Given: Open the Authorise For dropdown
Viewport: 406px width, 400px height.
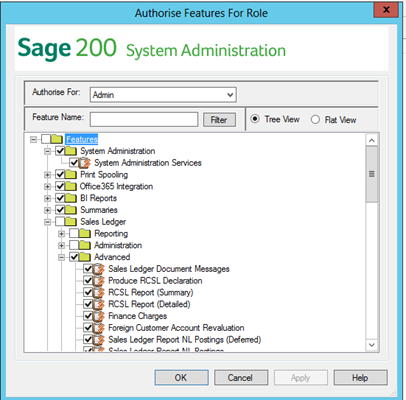Looking at the screenshot, I should point(230,95).
